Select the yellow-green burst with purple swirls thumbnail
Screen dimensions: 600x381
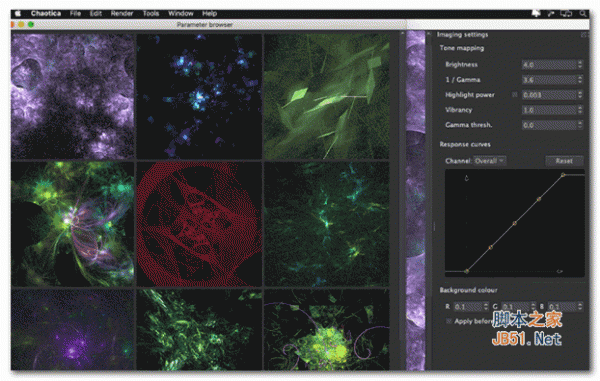click(x=327, y=329)
